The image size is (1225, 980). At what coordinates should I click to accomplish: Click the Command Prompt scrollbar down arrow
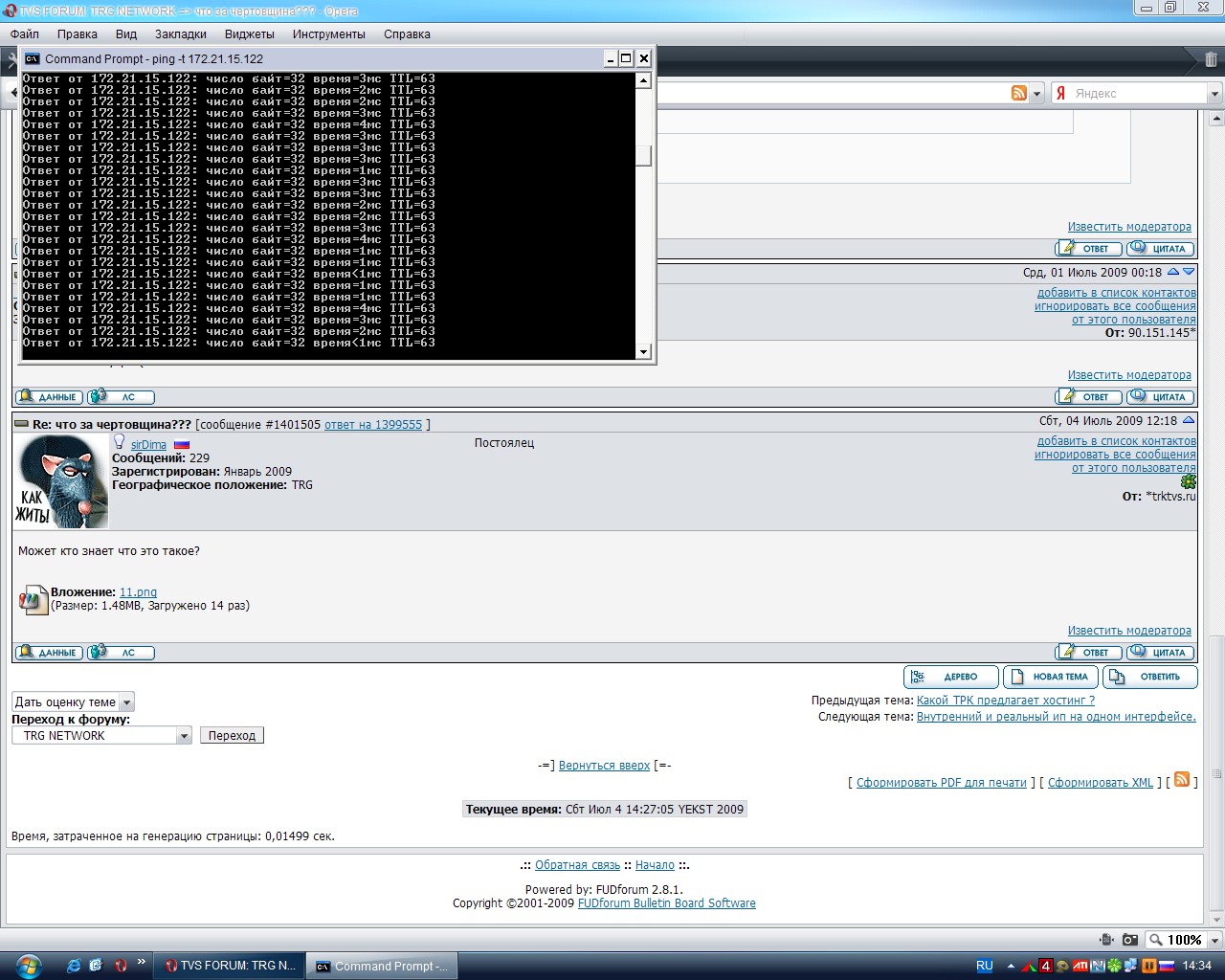[643, 352]
